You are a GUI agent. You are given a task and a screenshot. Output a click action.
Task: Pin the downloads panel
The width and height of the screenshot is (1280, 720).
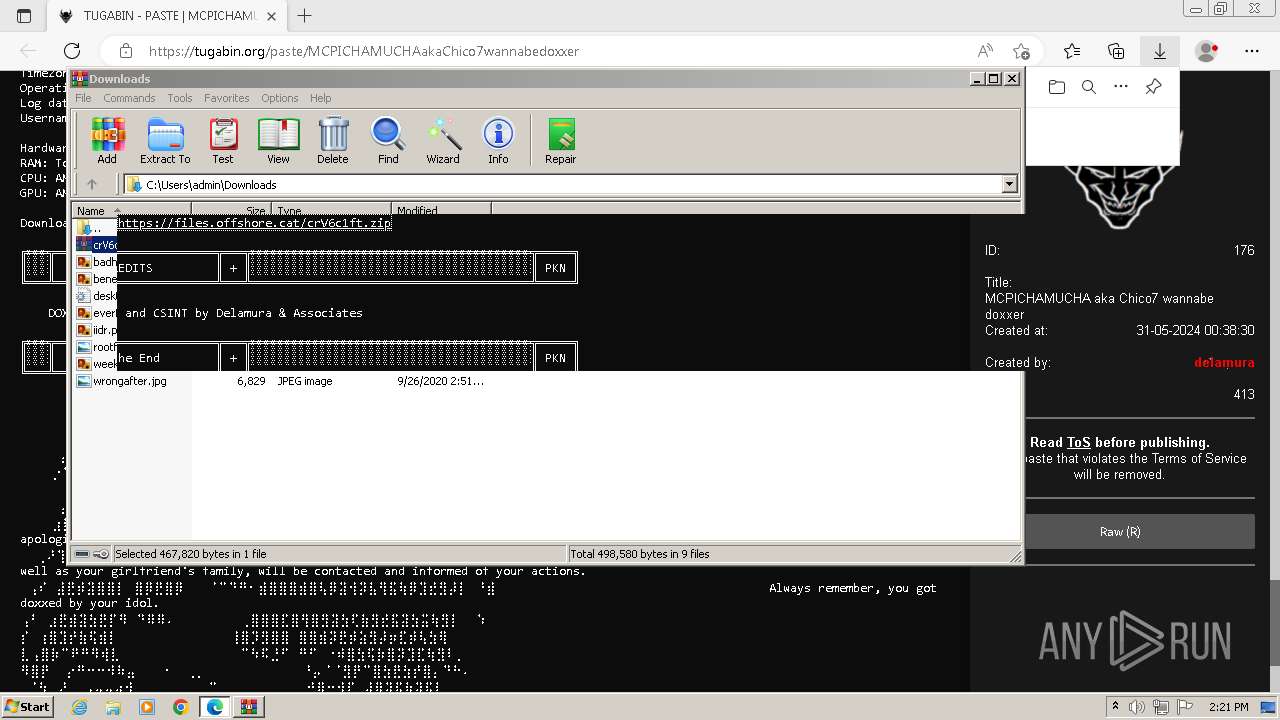pos(1153,87)
